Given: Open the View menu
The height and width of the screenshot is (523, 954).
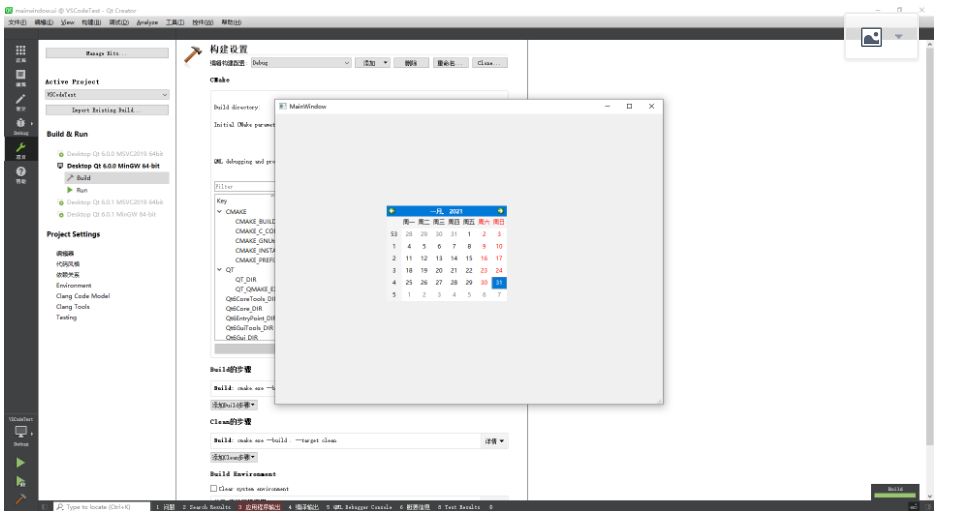Looking at the screenshot, I should pos(68,23).
